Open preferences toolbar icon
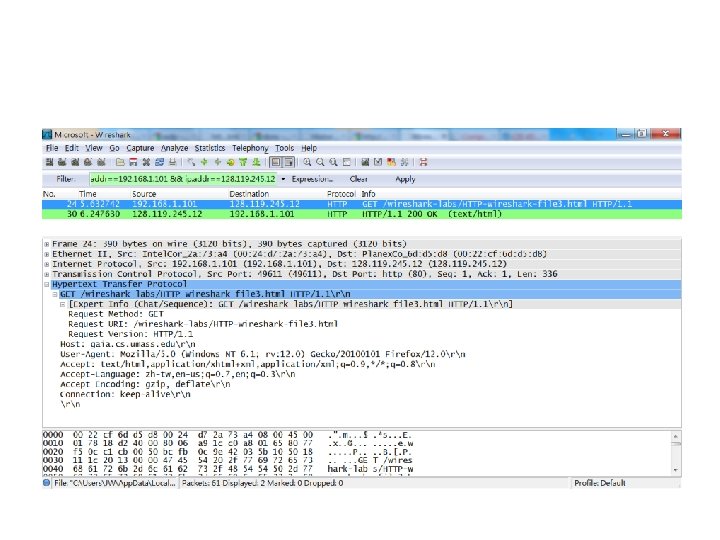This screenshot has height=540, width=720. click(404, 162)
